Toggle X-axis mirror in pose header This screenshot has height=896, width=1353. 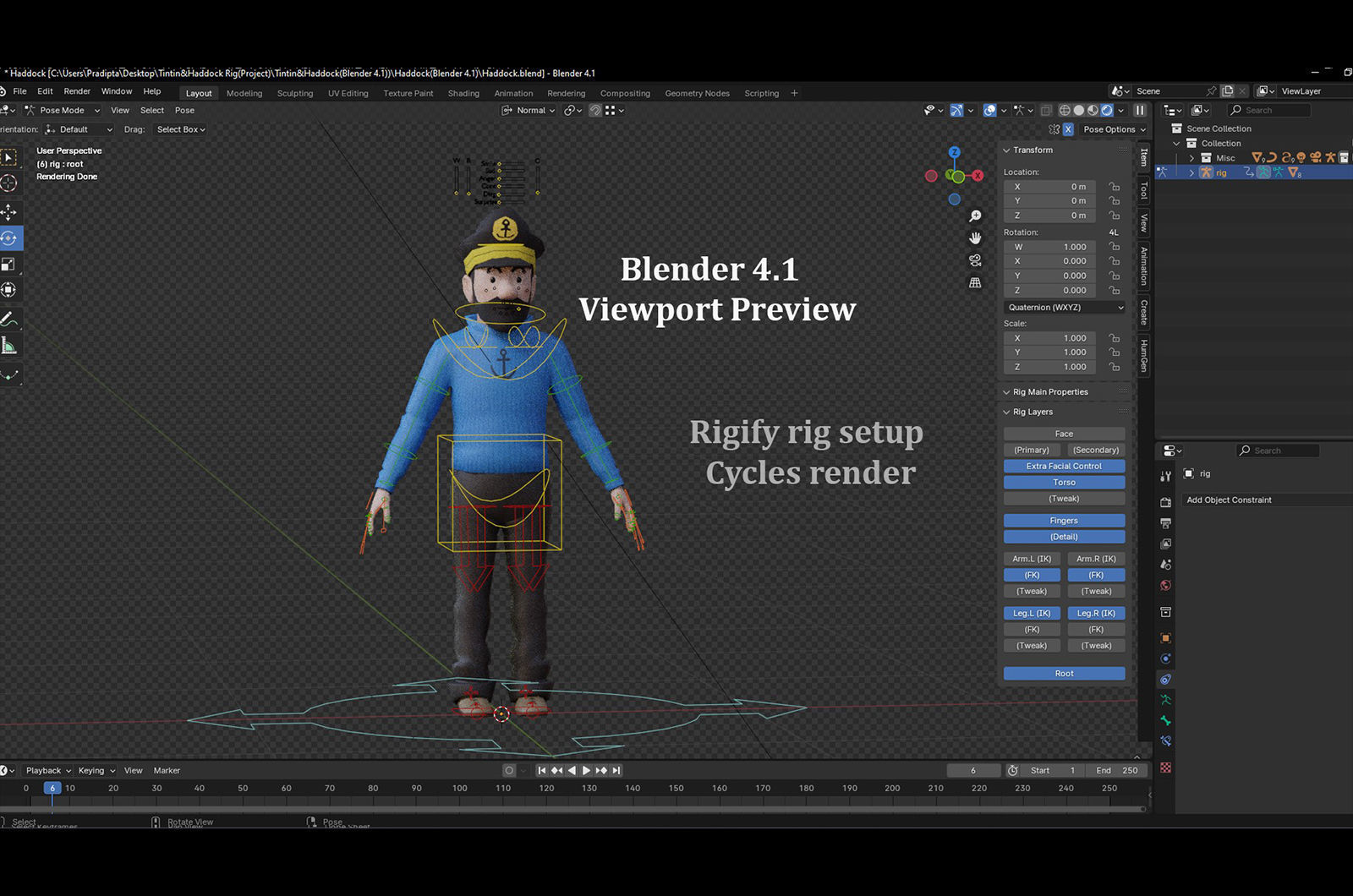tap(1068, 129)
